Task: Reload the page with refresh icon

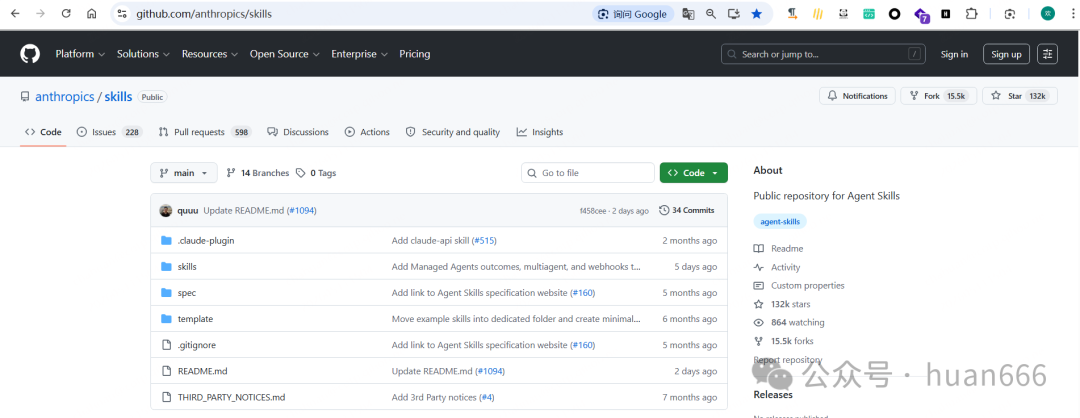Action: pyautogui.click(x=66, y=14)
